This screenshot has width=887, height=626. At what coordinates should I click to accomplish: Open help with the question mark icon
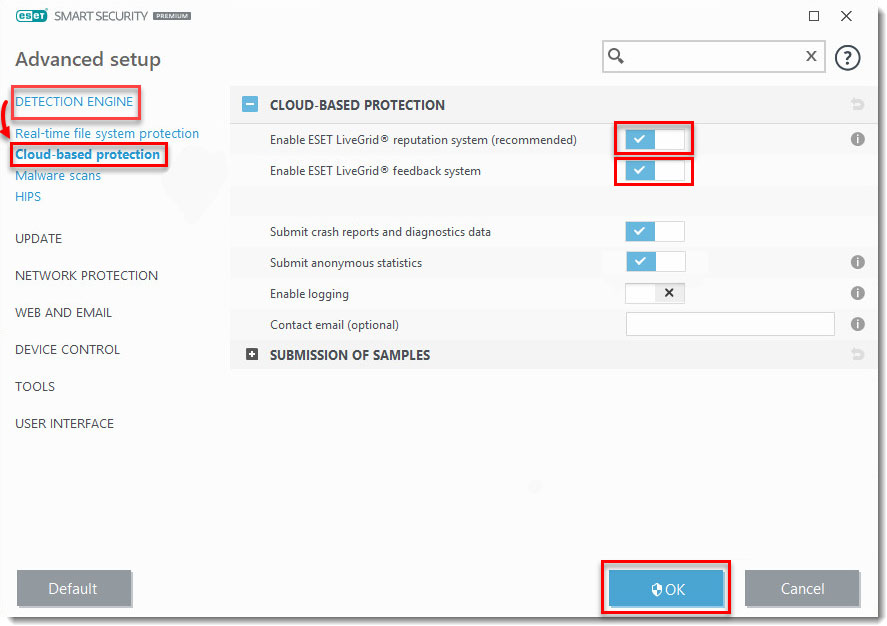click(x=847, y=58)
